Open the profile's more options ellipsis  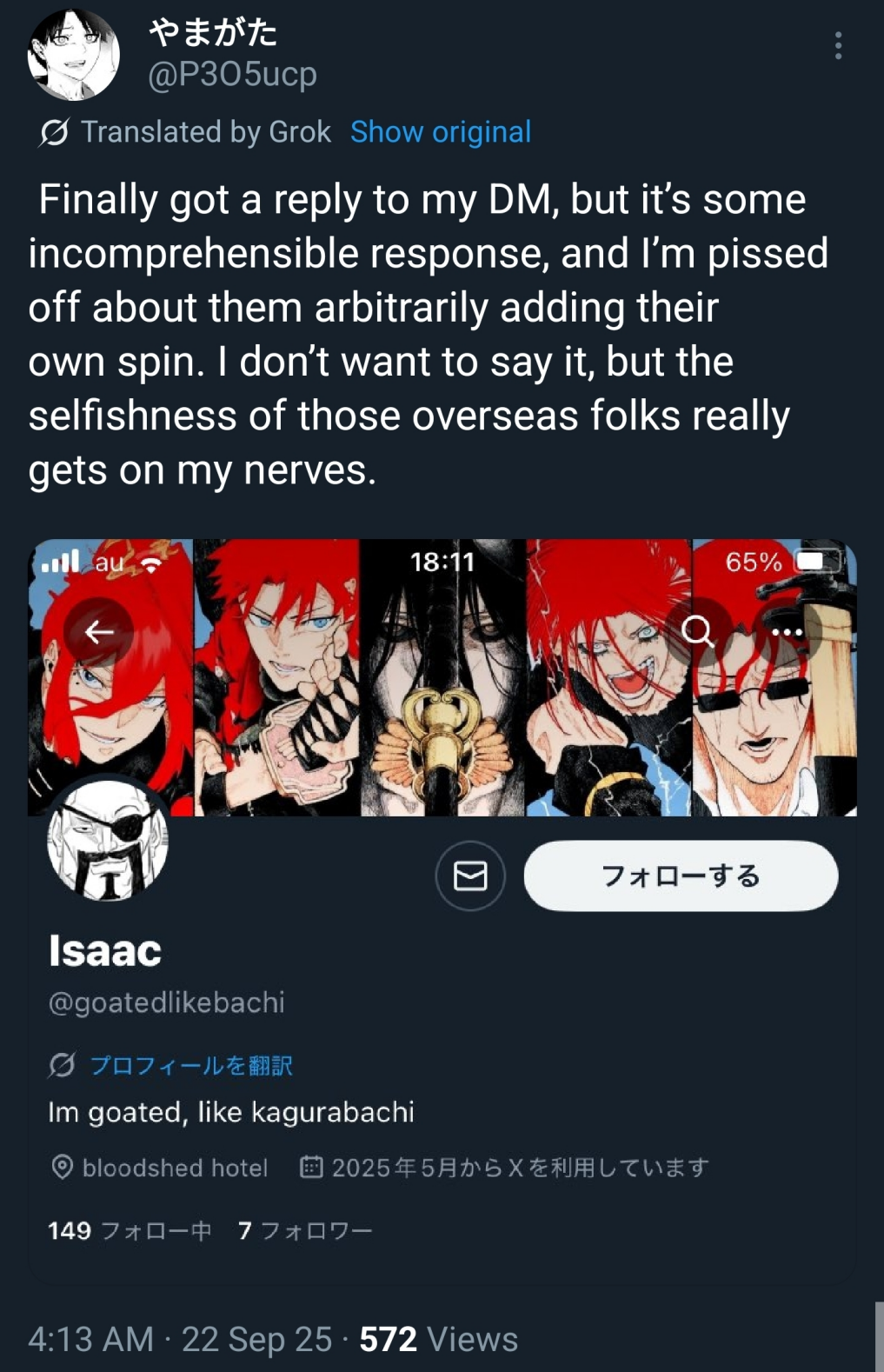786,632
